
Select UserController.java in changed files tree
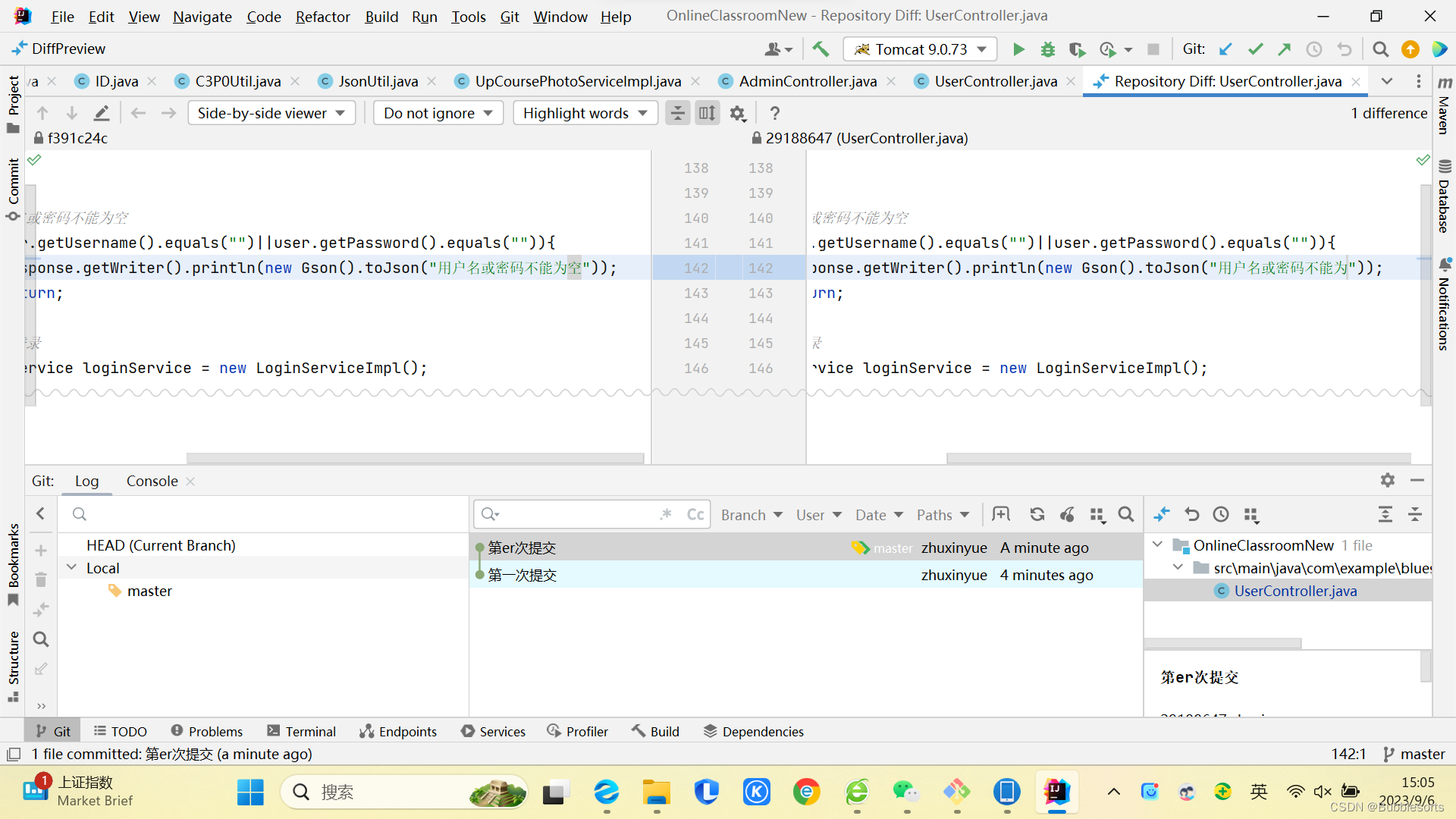click(1294, 591)
